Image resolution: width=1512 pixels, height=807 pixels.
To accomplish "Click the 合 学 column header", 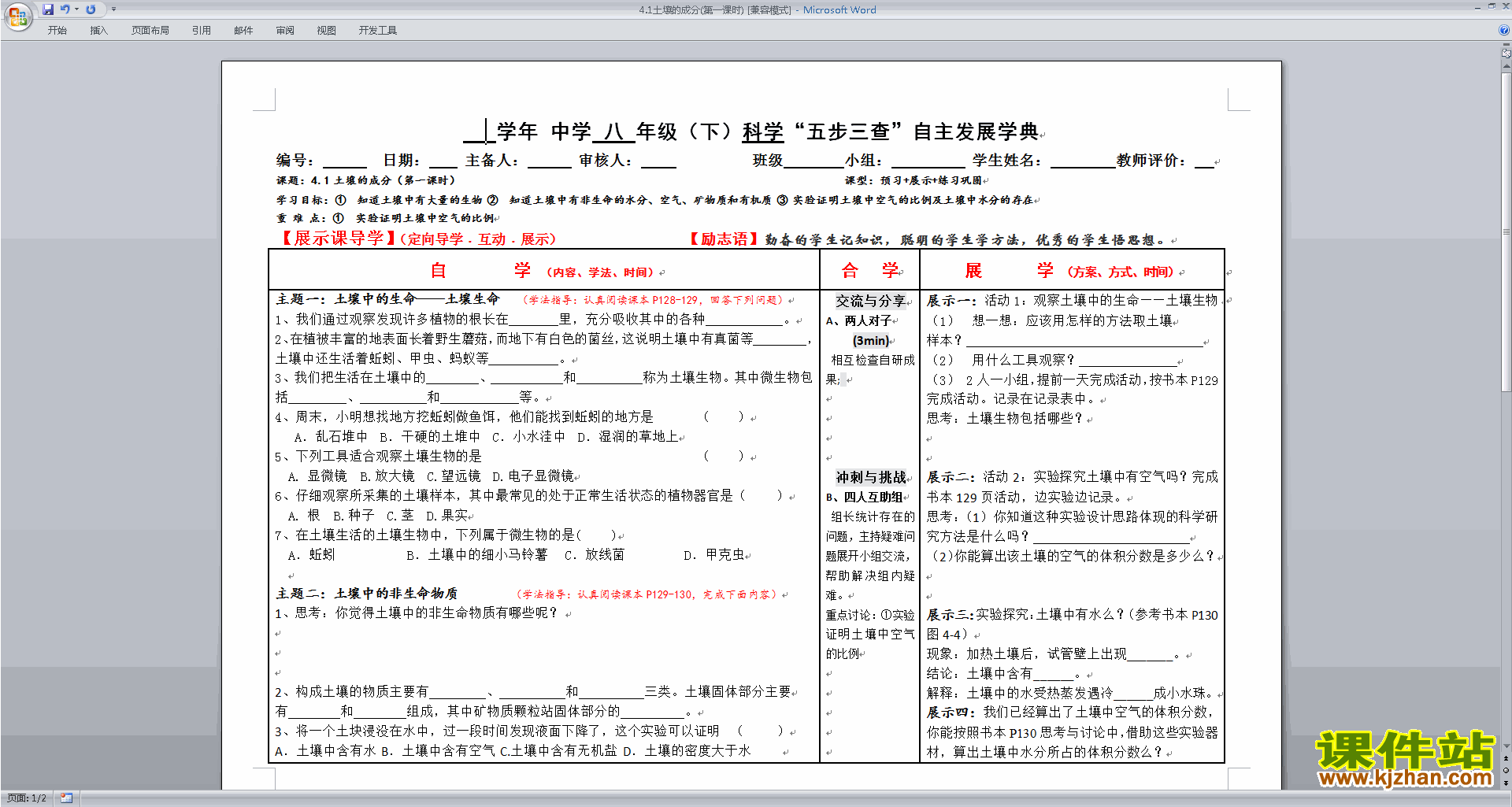I will point(869,271).
